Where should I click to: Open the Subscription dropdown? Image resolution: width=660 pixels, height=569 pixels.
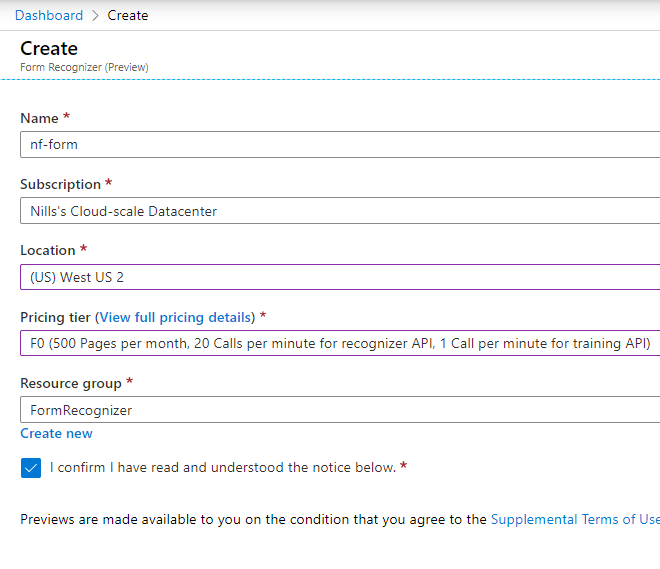(340, 211)
